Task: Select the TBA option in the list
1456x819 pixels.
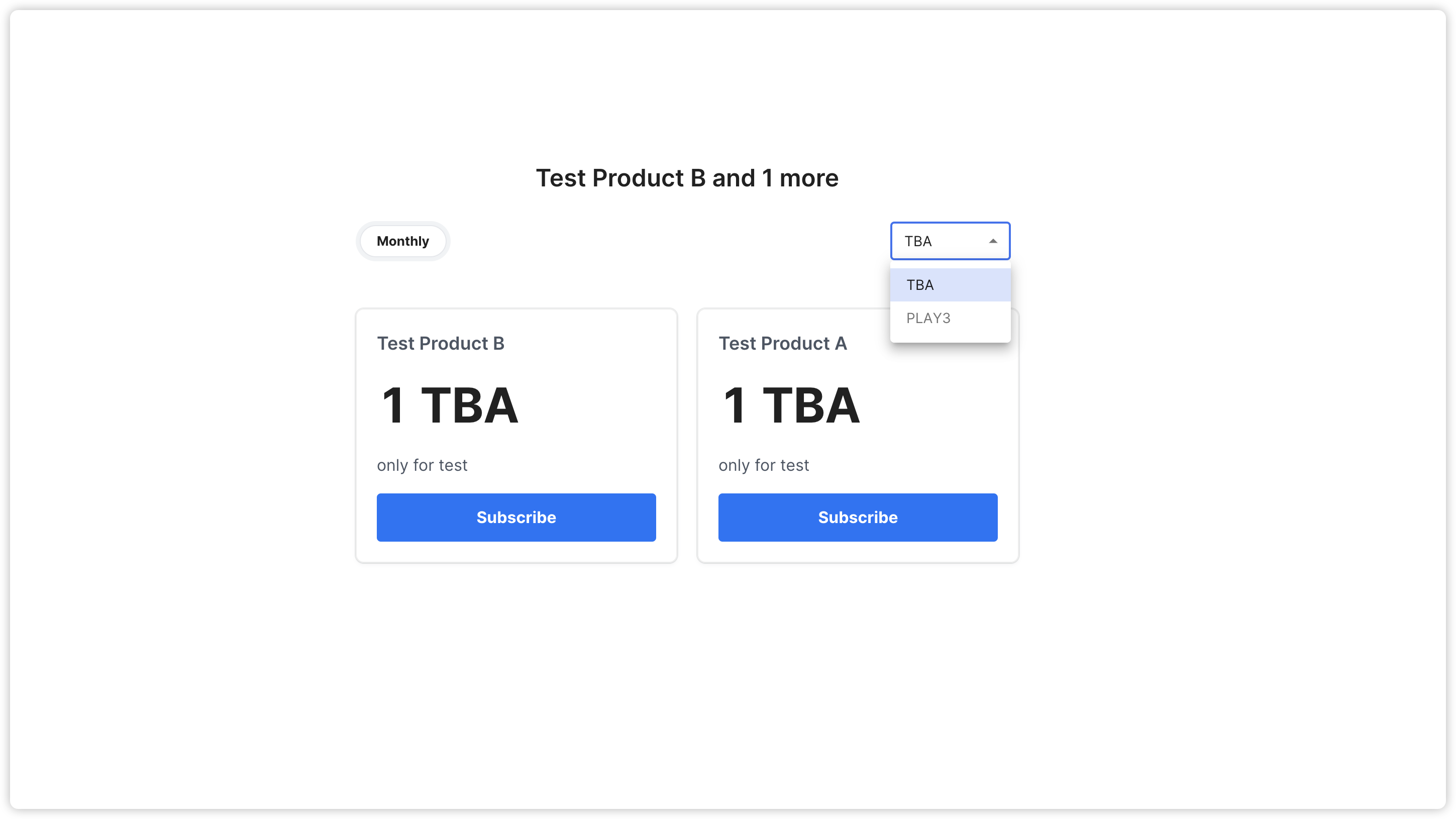Action: point(950,285)
